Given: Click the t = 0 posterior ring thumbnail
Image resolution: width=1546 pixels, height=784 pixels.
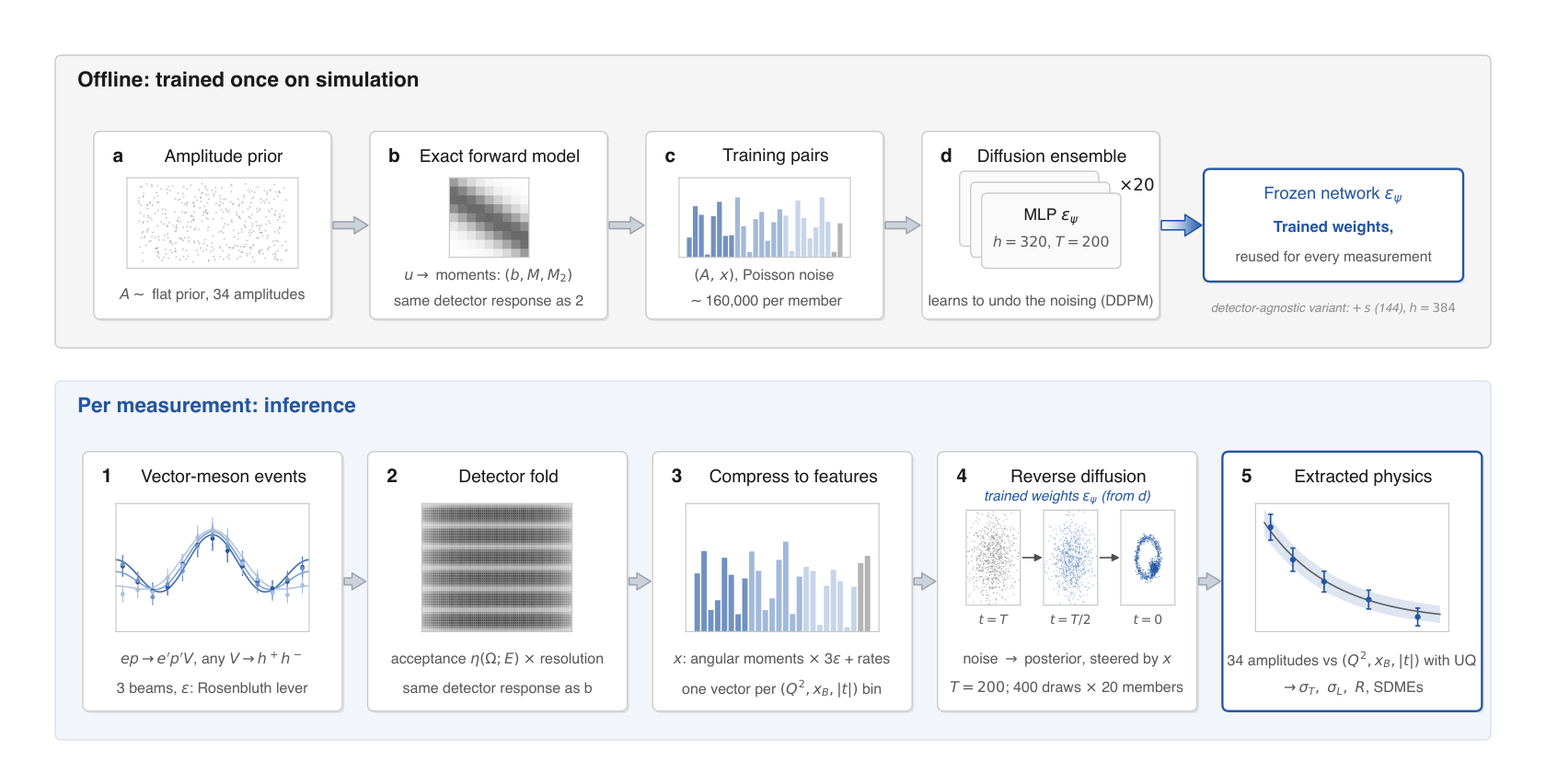Looking at the screenshot, I should 1148,557.
